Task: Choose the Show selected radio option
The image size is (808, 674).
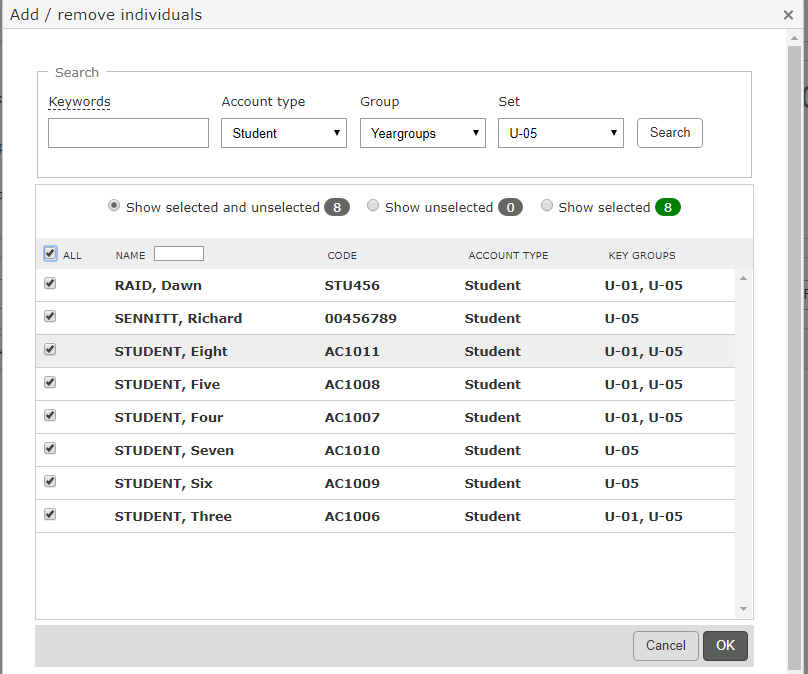Action: 547,206
